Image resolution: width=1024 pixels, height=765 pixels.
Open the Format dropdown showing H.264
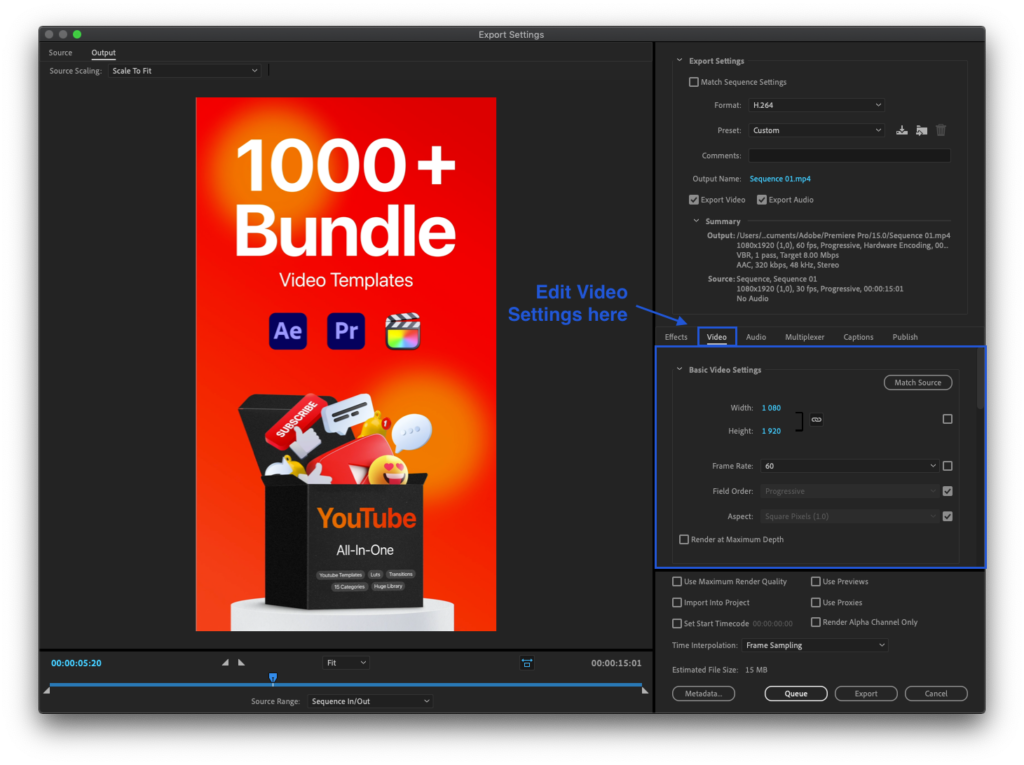tap(816, 105)
